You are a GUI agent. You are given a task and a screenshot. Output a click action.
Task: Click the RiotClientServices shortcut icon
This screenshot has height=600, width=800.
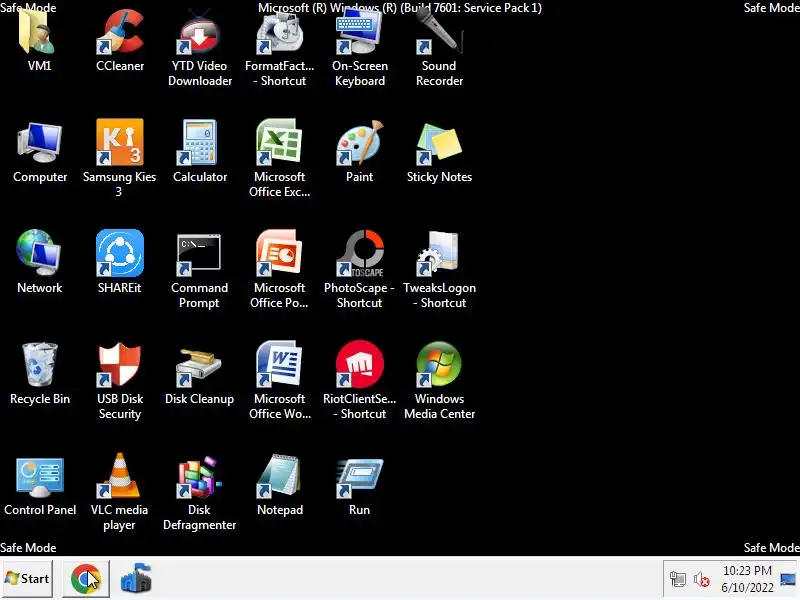click(x=359, y=364)
